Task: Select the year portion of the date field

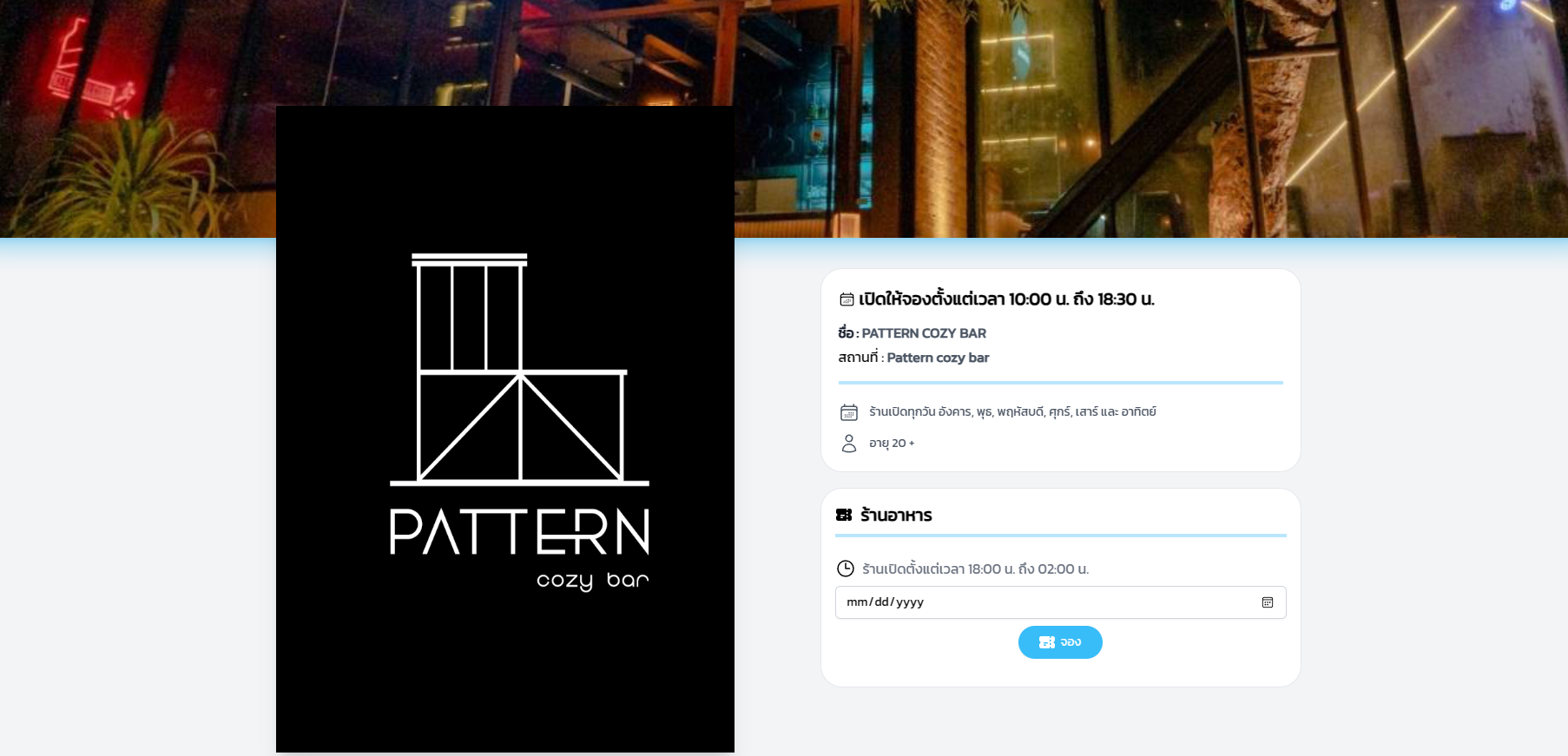Action: 910,602
